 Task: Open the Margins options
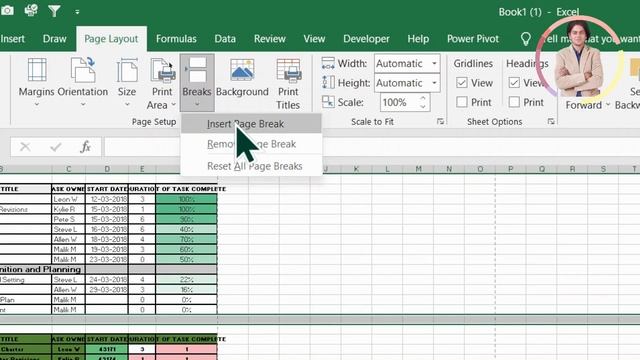(36, 83)
